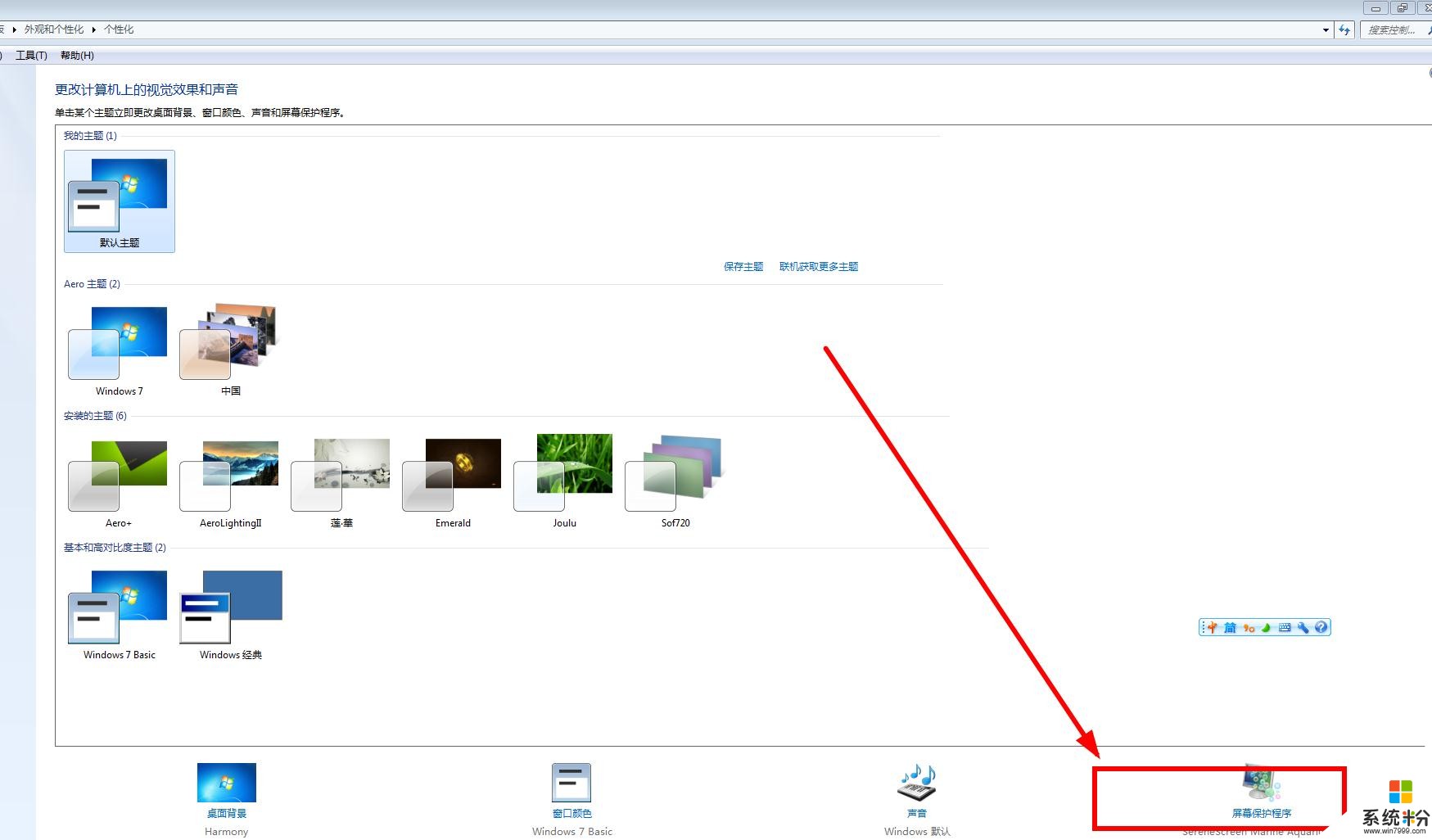Open the 工具(T) menu
The image size is (1432, 840).
click(x=31, y=56)
